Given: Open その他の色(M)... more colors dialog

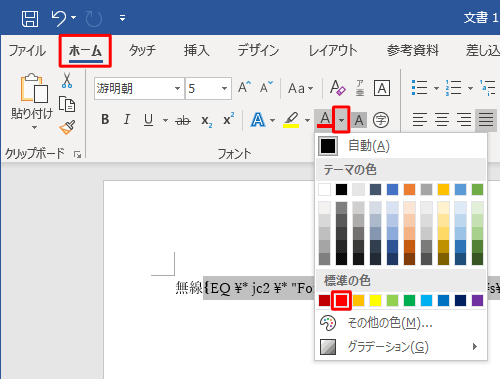Looking at the screenshot, I should (401, 323).
